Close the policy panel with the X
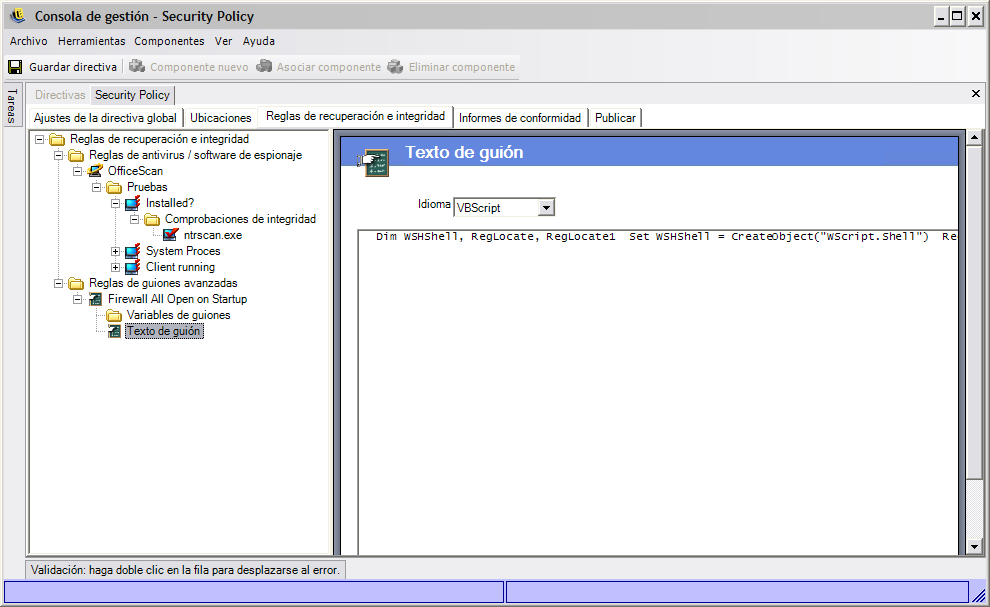The height and width of the screenshot is (607, 990). pos(975,93)
